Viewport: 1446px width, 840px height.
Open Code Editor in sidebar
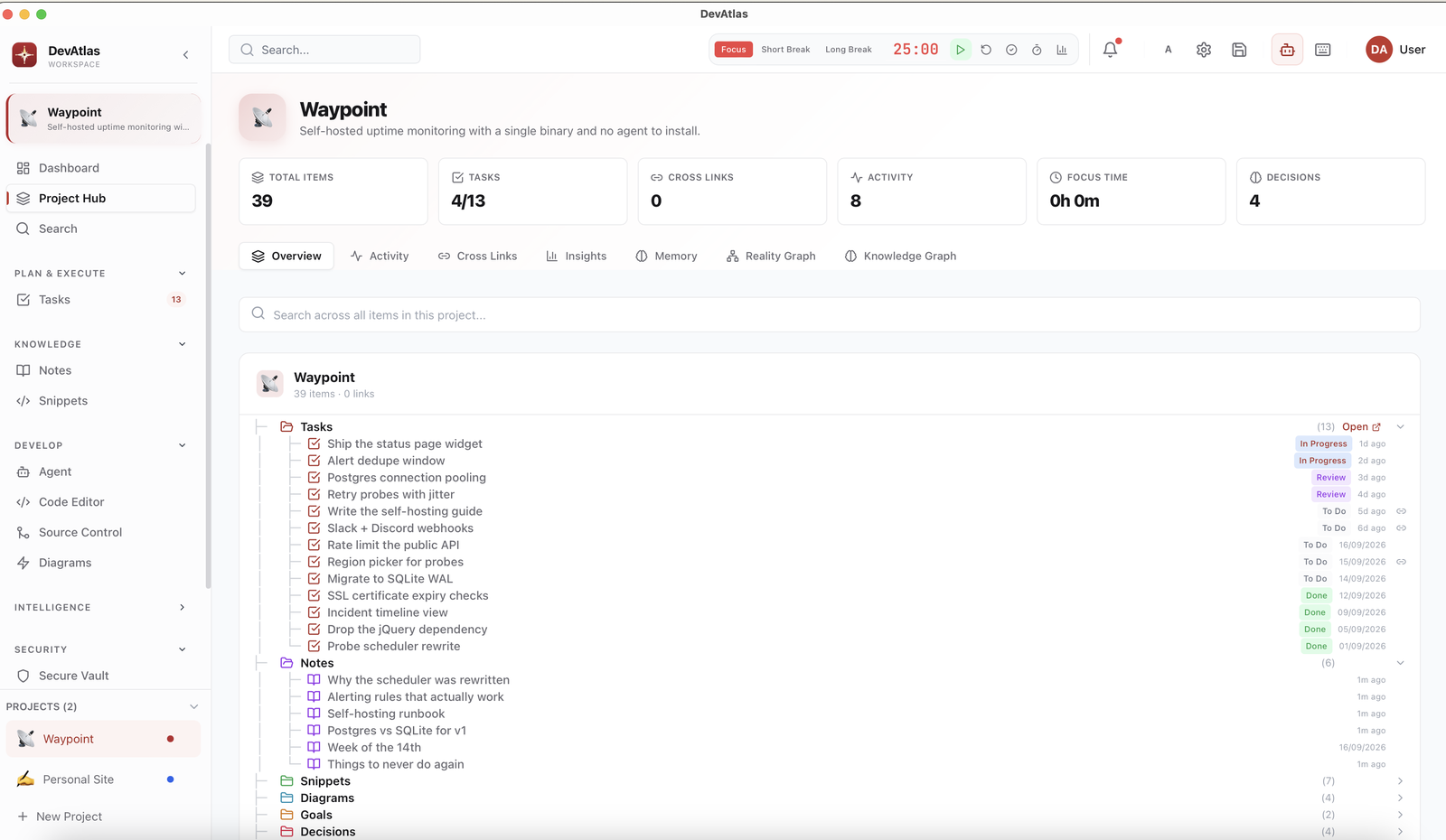pos(101,502)
